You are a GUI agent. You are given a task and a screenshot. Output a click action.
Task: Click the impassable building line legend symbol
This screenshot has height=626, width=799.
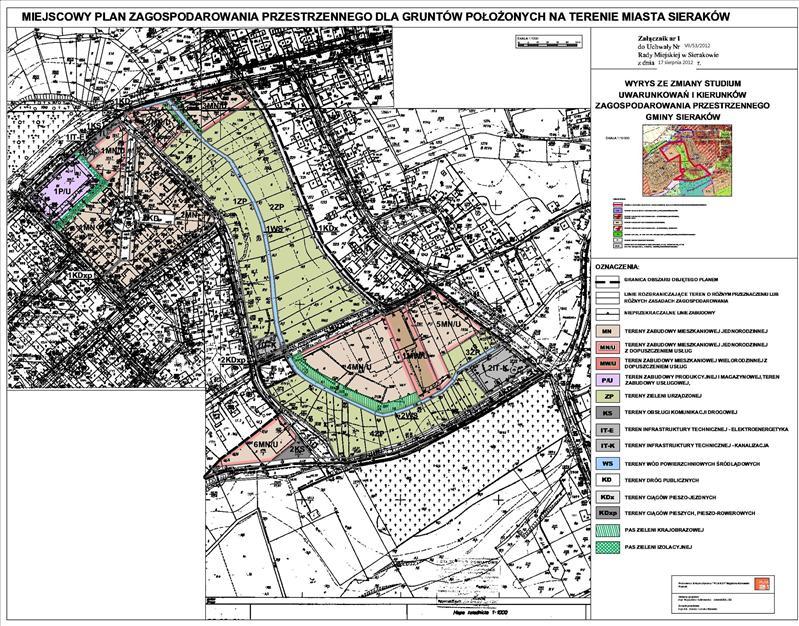click(x=607, y=313)
